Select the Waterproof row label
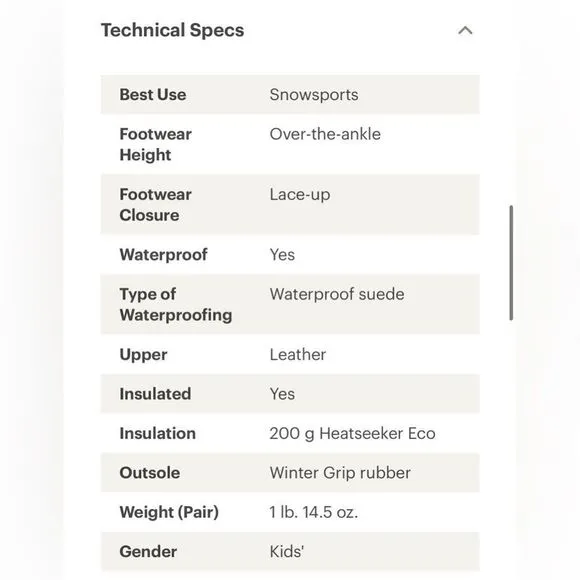The height and width of the screenshot is (580, 580). tap(163, 254)
